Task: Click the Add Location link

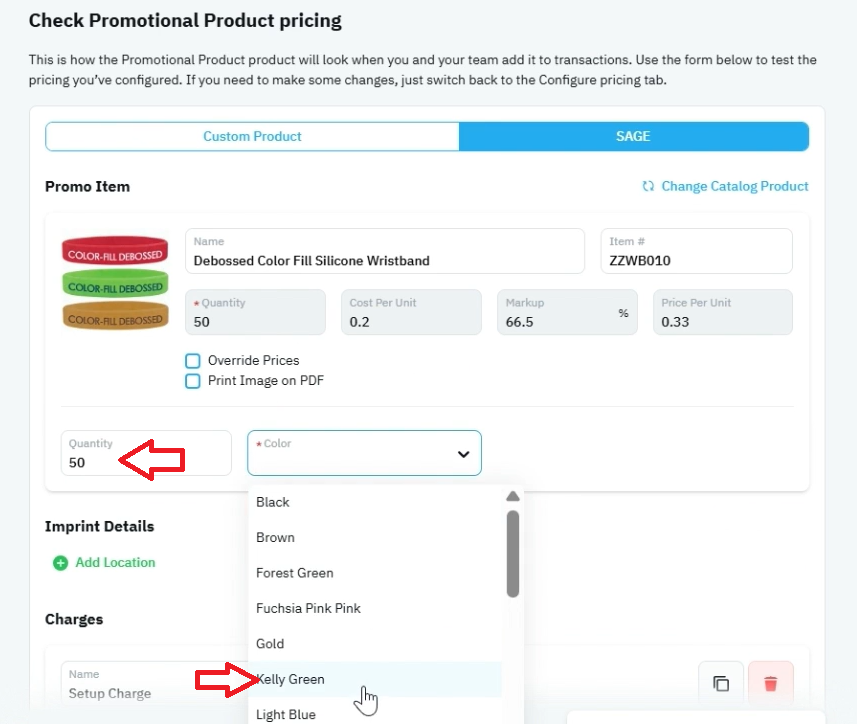Action: [x=115, y=562]
